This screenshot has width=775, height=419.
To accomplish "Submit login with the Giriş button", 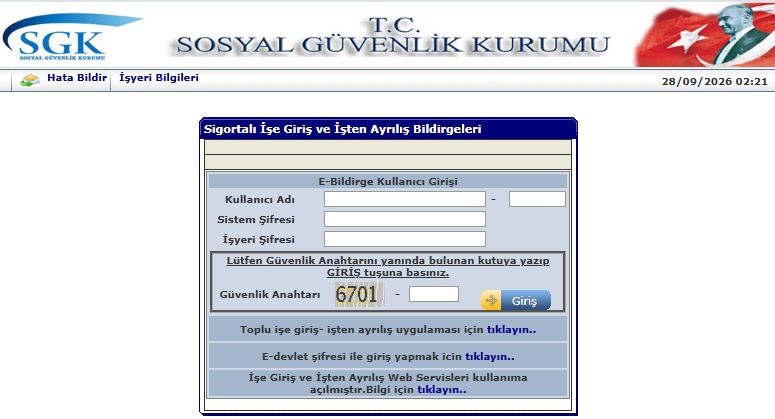I will [x=516, y=300].
